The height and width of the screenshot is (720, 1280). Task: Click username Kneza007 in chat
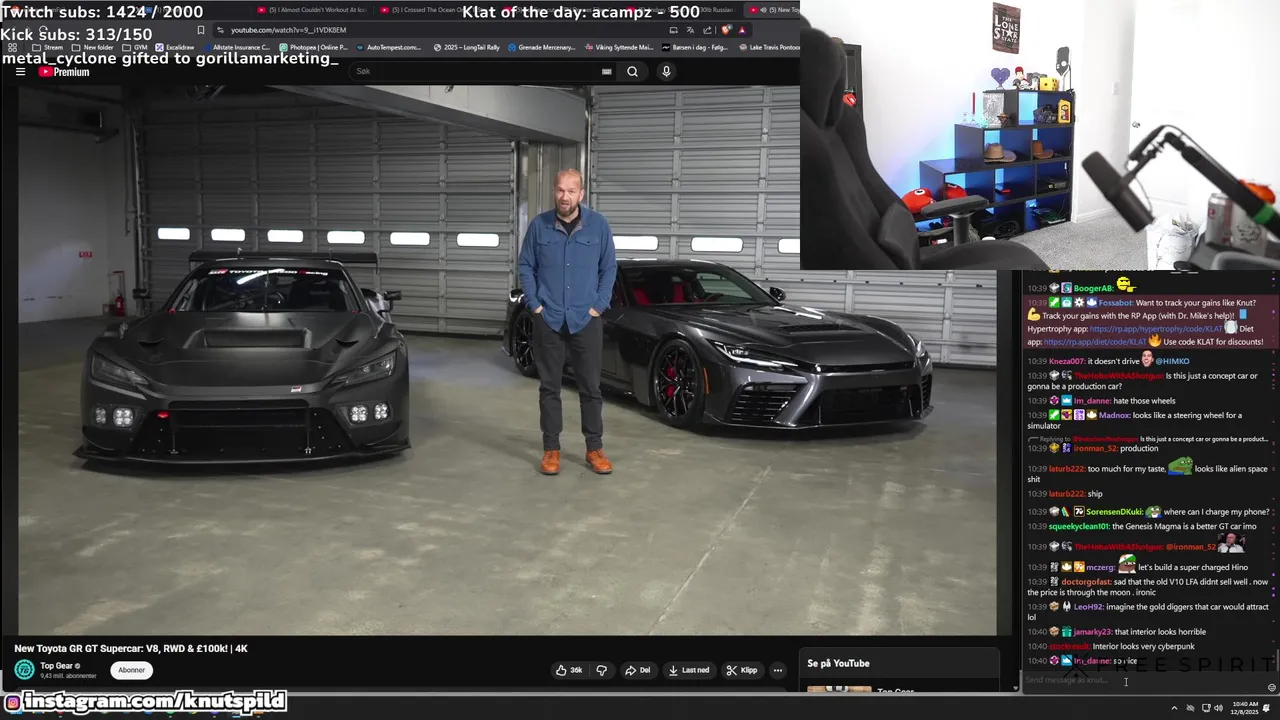pos(1067,361)
